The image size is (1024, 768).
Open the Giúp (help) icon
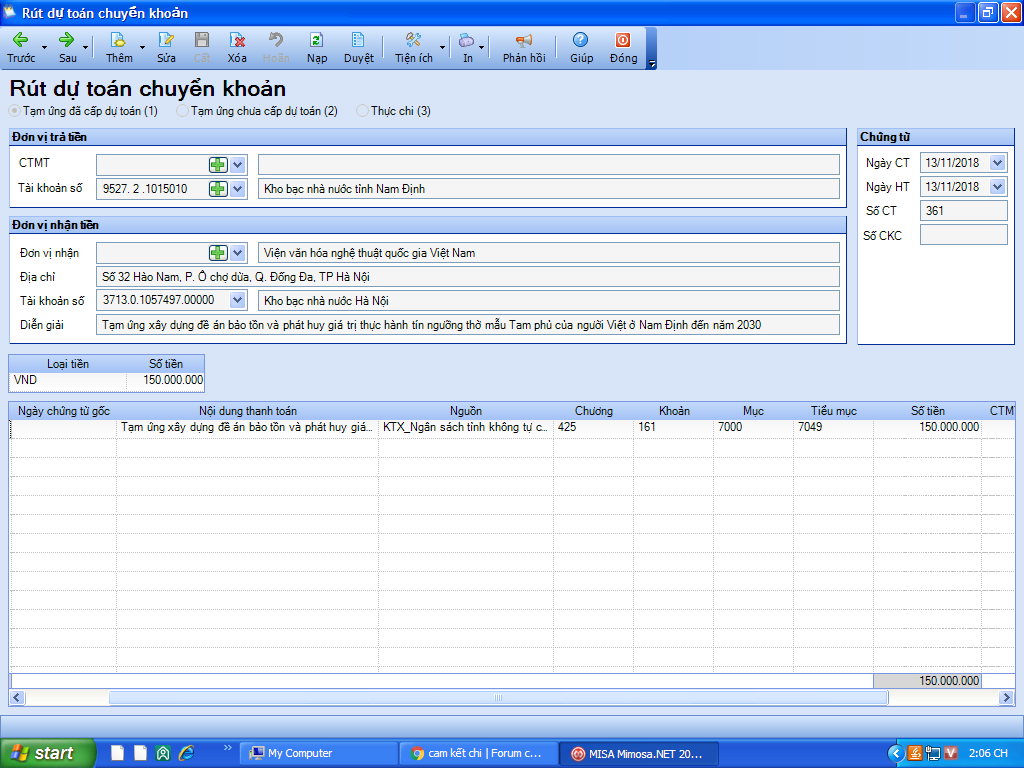click(x=581, y=41)
